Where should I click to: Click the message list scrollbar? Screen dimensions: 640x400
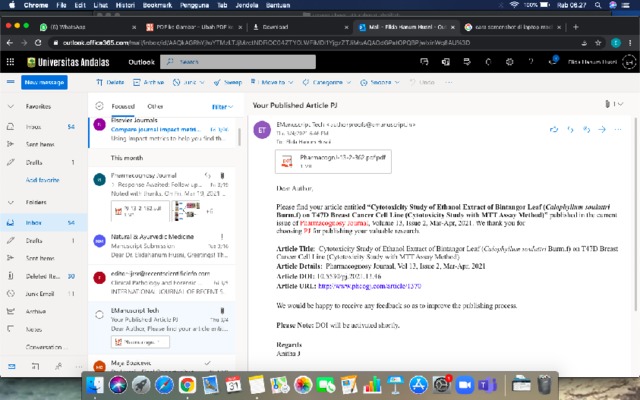(x=239, y=137)
